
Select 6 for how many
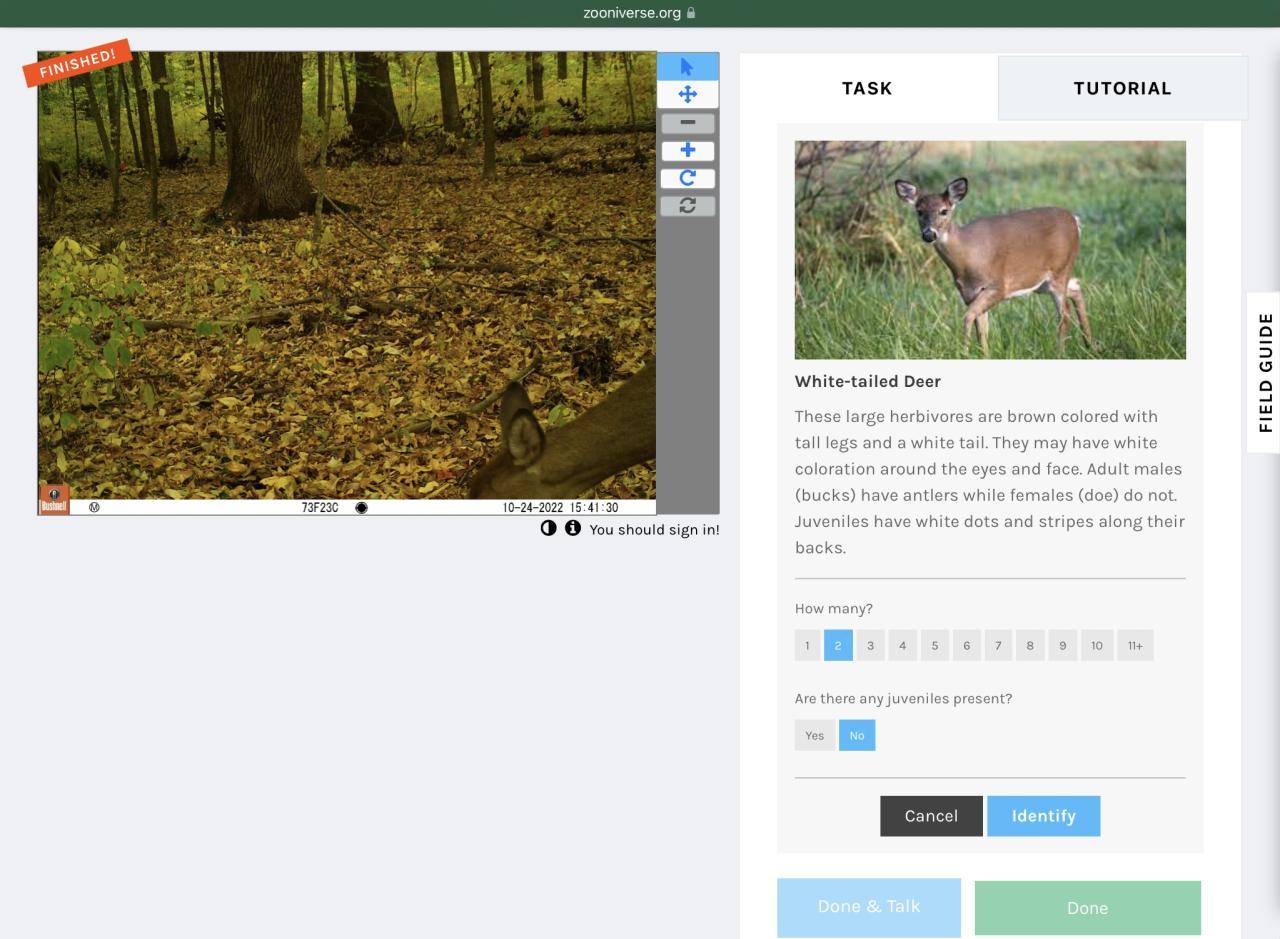pos(966,645)
